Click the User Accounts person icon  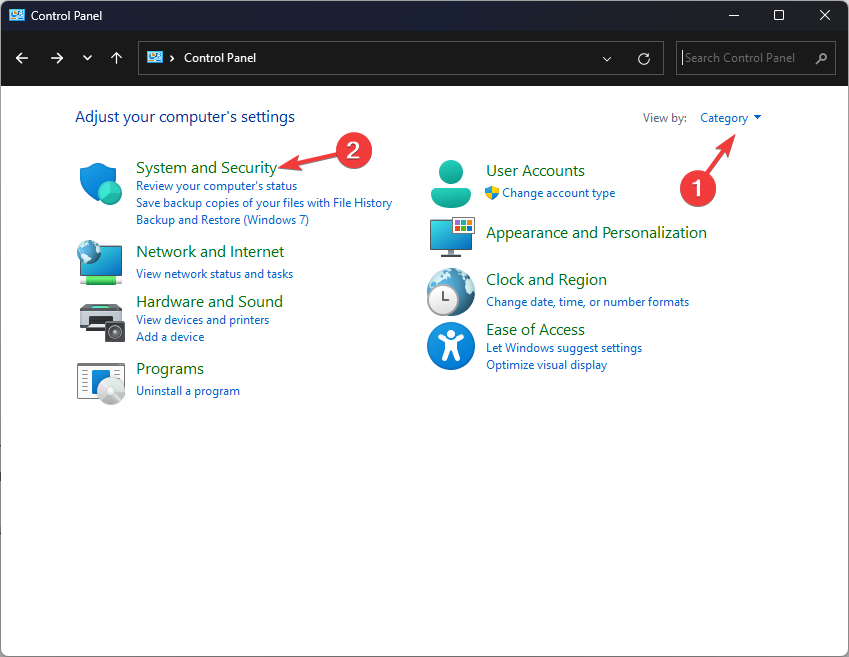click(450, 184)
